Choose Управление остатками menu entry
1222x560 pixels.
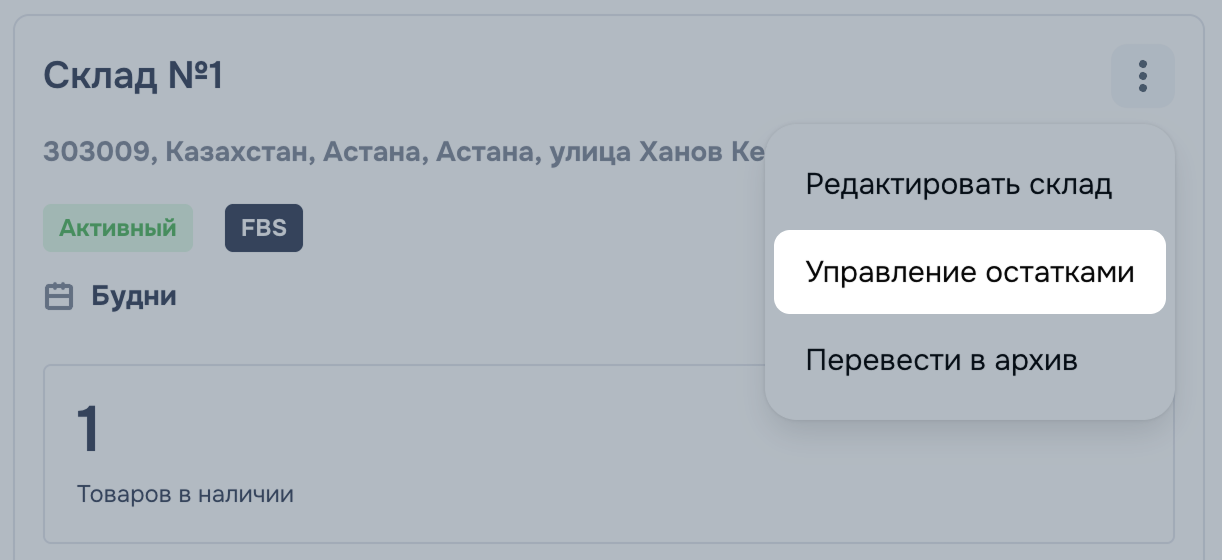[970, 272]
